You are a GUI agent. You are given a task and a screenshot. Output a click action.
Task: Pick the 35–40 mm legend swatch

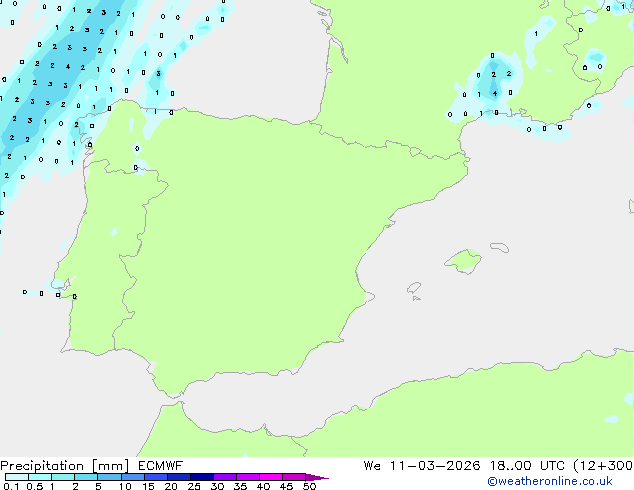click(248, 477)
